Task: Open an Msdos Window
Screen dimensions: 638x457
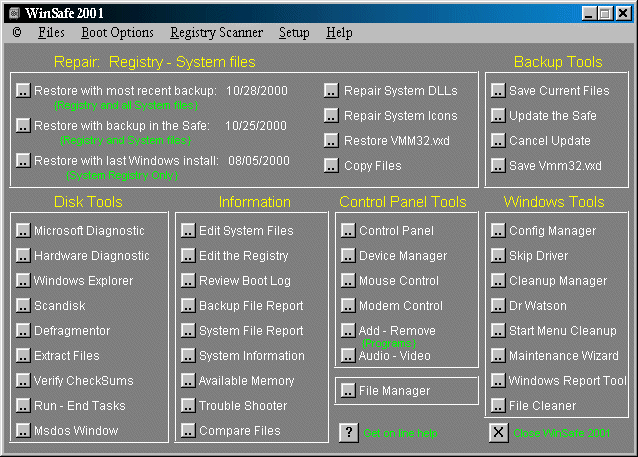Action: 24,430
